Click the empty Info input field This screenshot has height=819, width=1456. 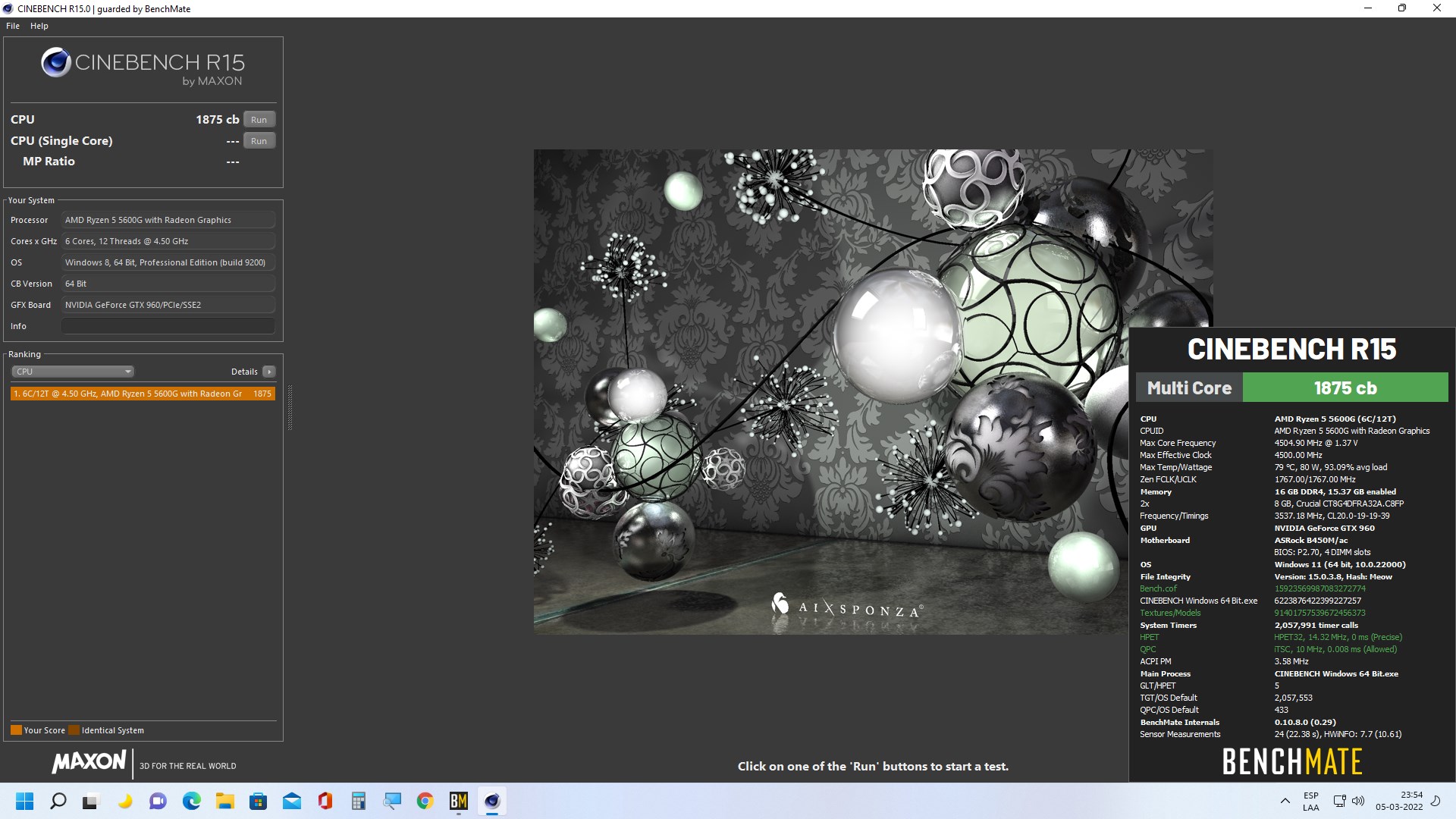(168, 326)
